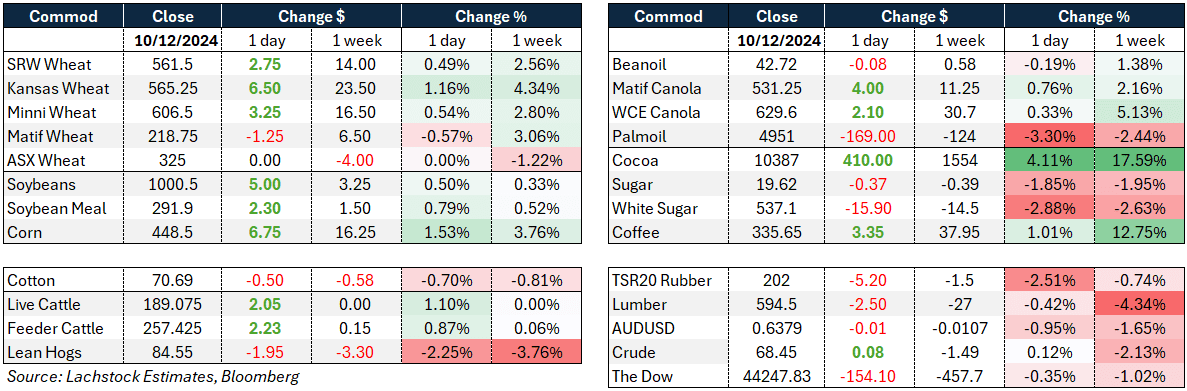Screen dimensions: 1187x391
Task: Select the left table Change $ header
Action: [x=311, y=17]
